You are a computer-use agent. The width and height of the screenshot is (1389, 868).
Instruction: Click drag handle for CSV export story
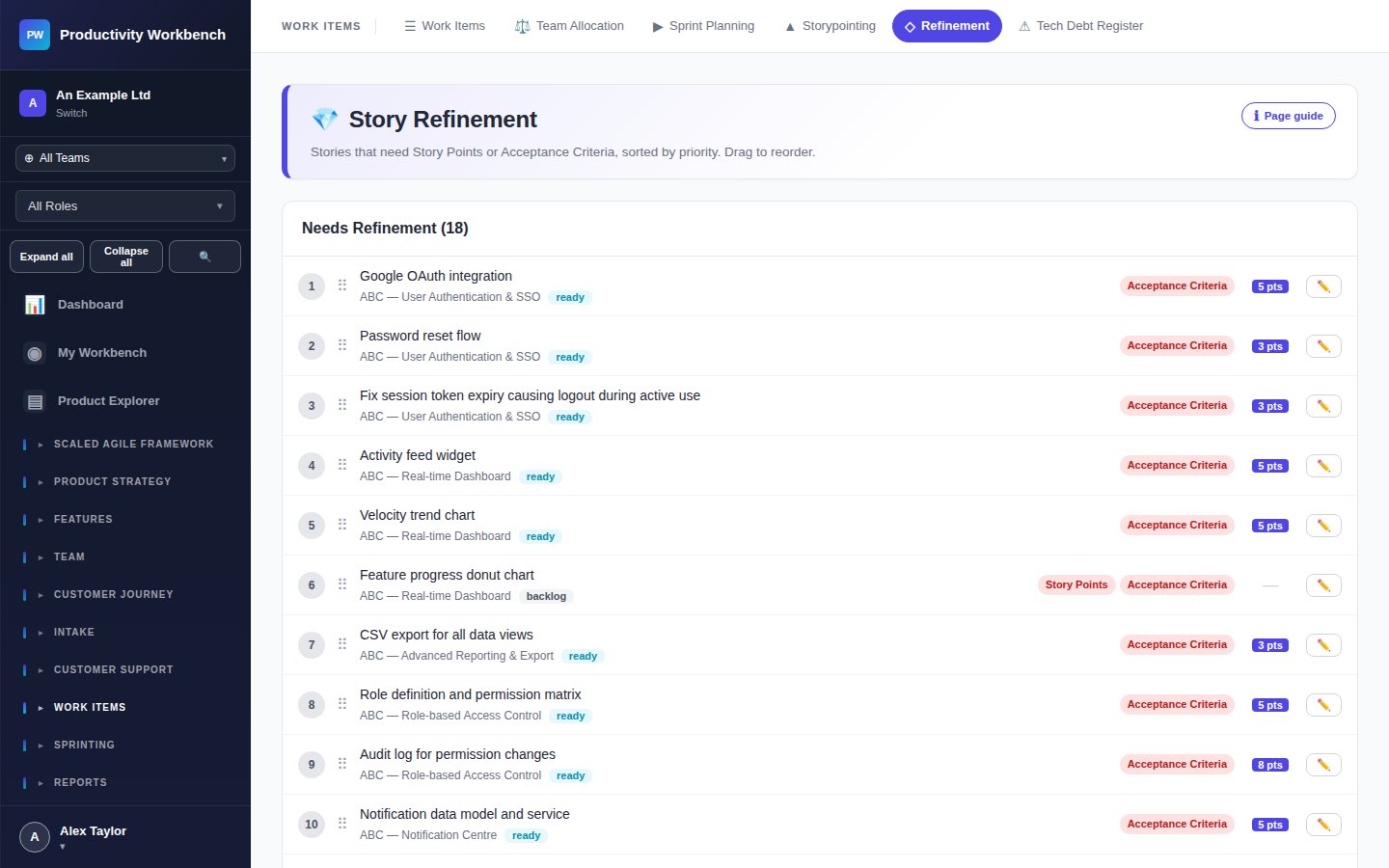coord(342,644)
